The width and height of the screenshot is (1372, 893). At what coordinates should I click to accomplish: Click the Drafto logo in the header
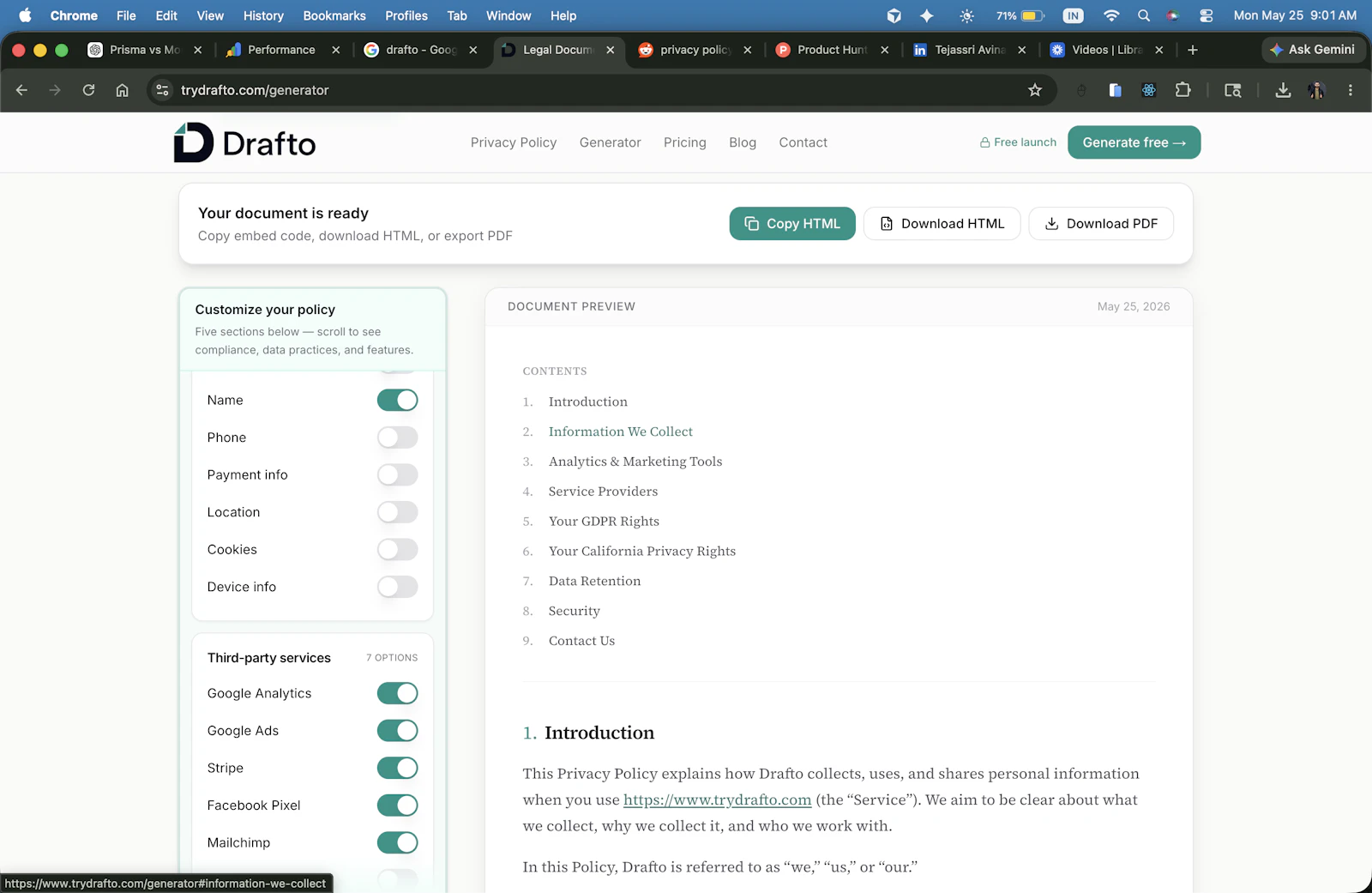pos(244,142)
